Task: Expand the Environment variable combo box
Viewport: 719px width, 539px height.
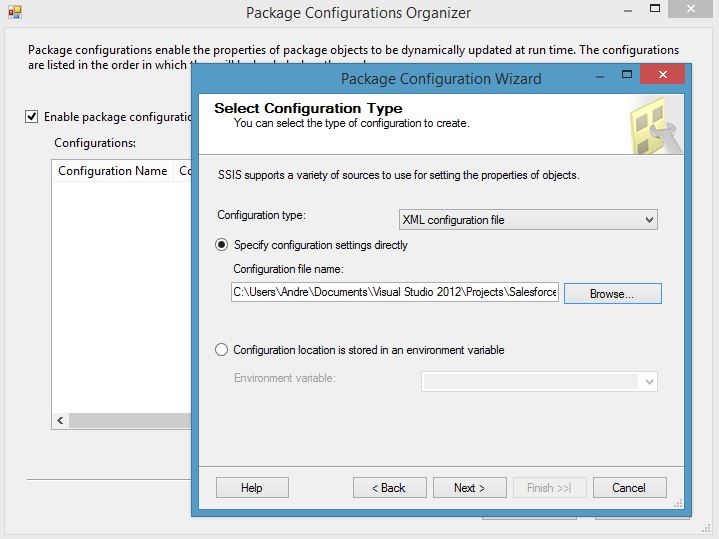Action: pos(650,381)
